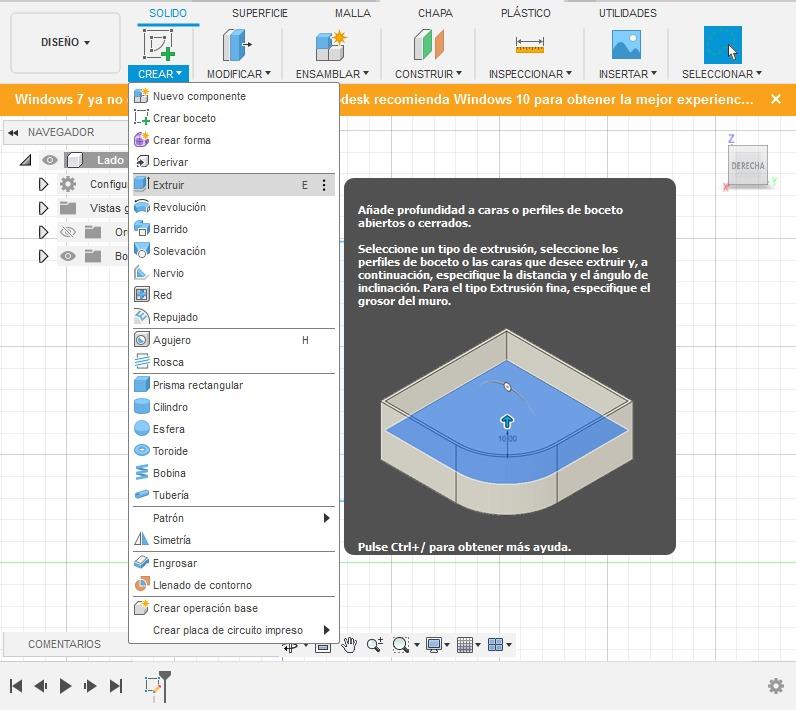Open the INSERTAR dropdown menu
The height and width of the screenshot is (710, 796).
pyautogui.click(x=628, y=74)
